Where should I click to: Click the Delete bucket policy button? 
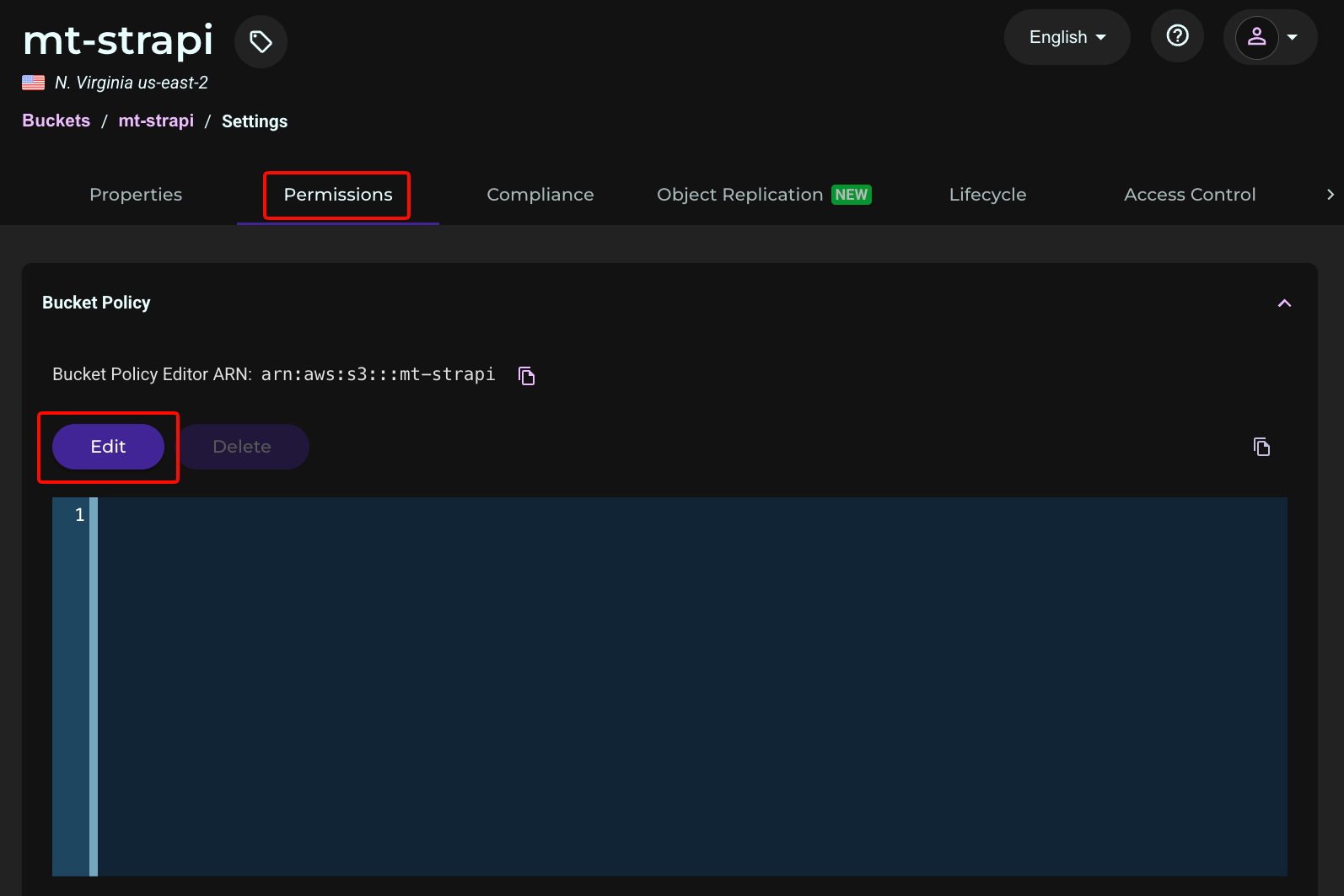point(242,447)
